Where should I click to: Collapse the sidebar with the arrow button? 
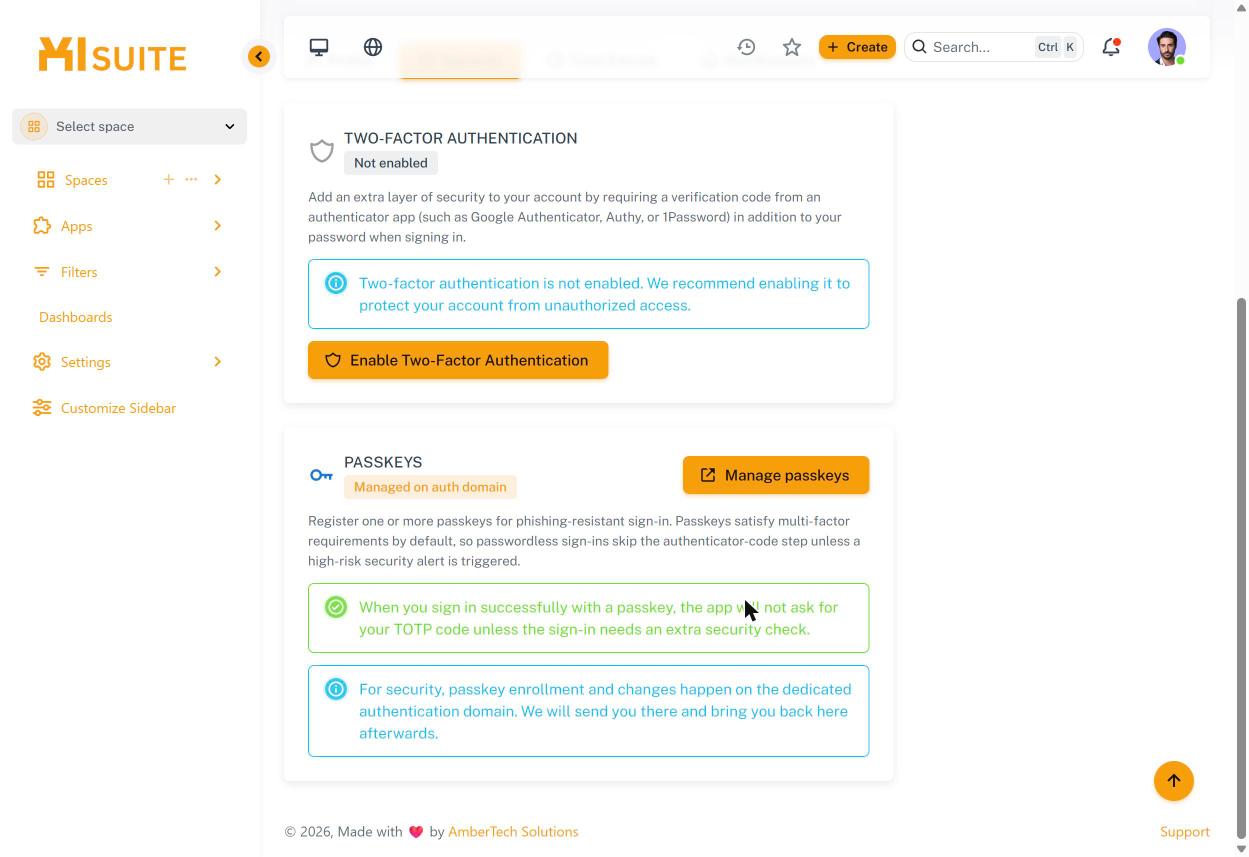[x=259, y=56]
